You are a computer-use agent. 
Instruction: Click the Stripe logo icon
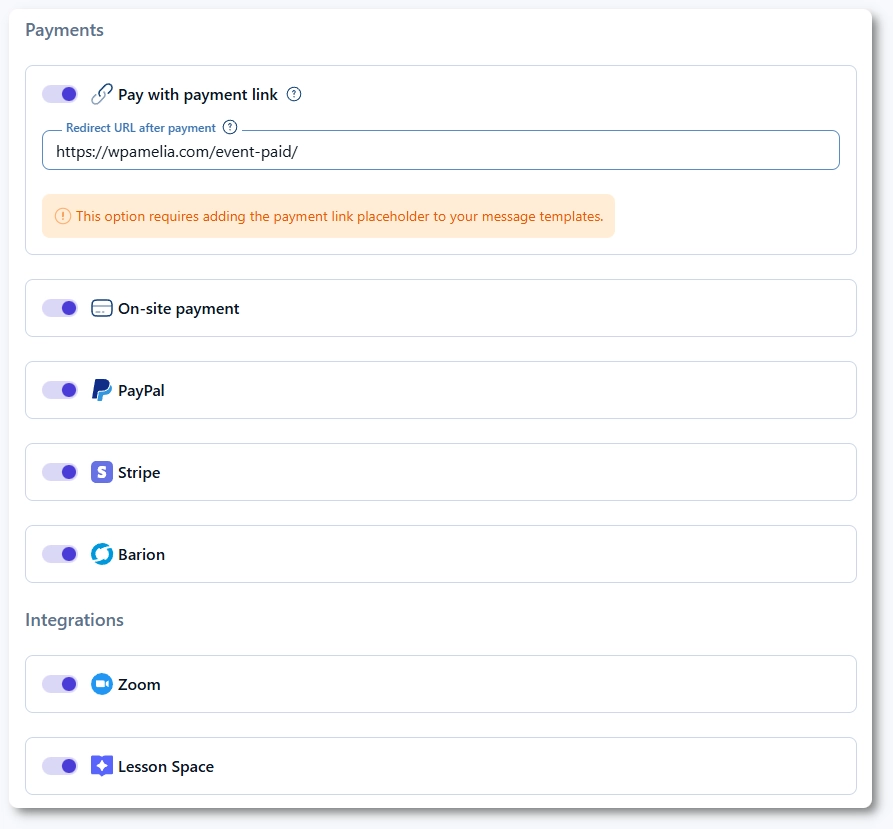[102, 472]
